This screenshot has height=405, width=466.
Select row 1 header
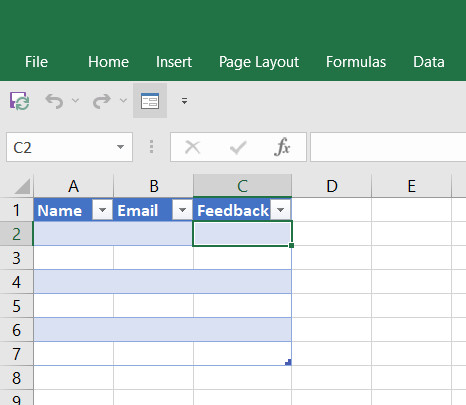click(16, 210)
